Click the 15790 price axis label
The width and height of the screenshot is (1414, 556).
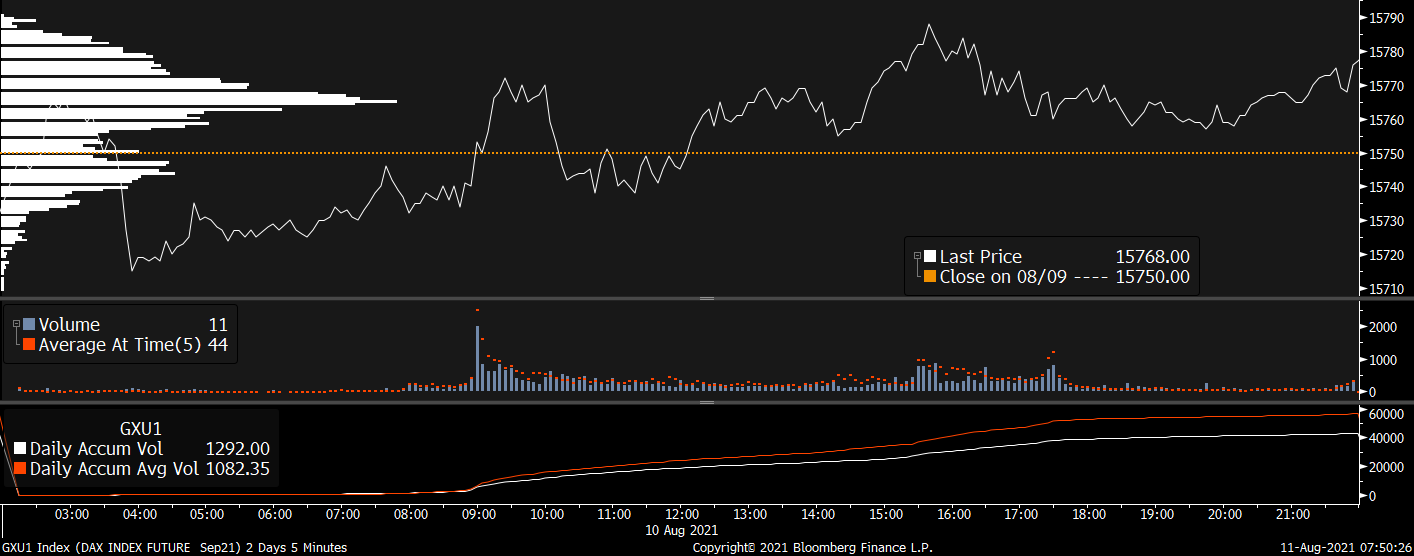pyautogui.click(x=1387, y=18)
